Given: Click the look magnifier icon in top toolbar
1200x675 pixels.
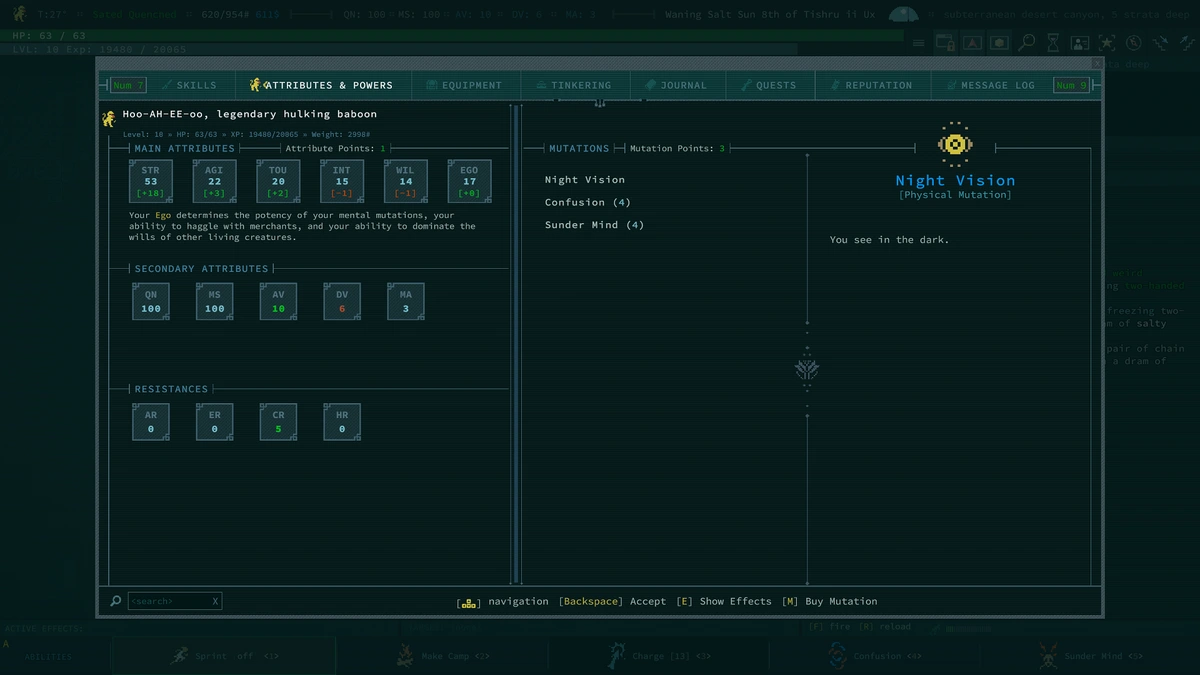Looking at the screenshot, I should click(1026, 43).
